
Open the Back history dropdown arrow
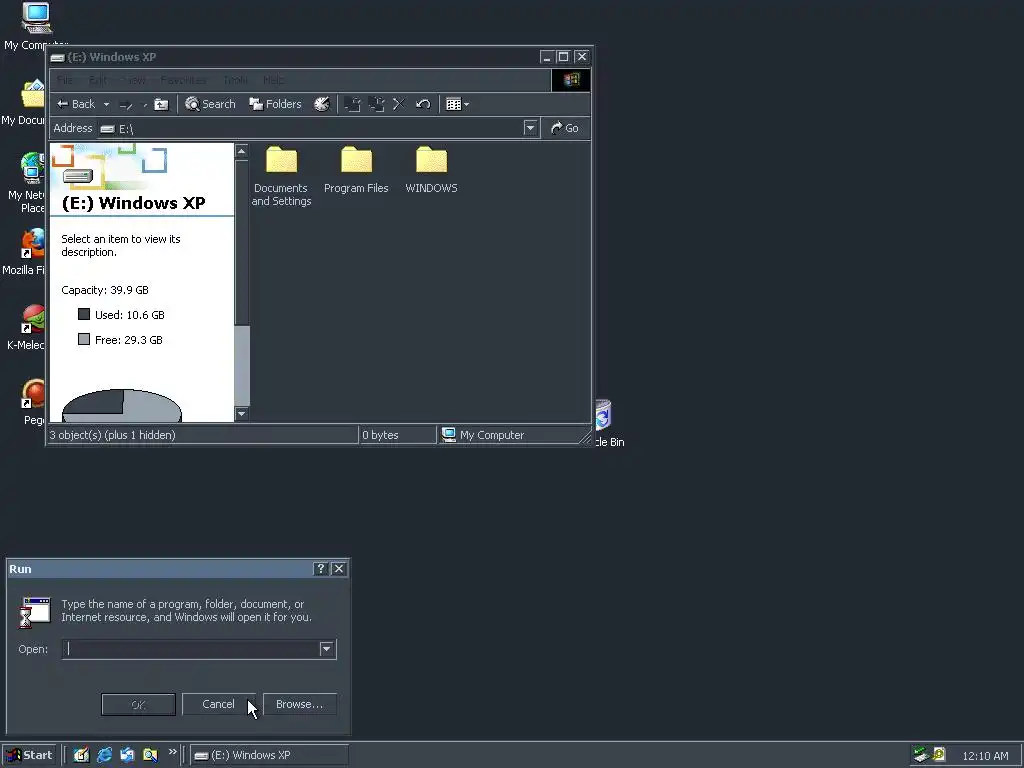106,104
